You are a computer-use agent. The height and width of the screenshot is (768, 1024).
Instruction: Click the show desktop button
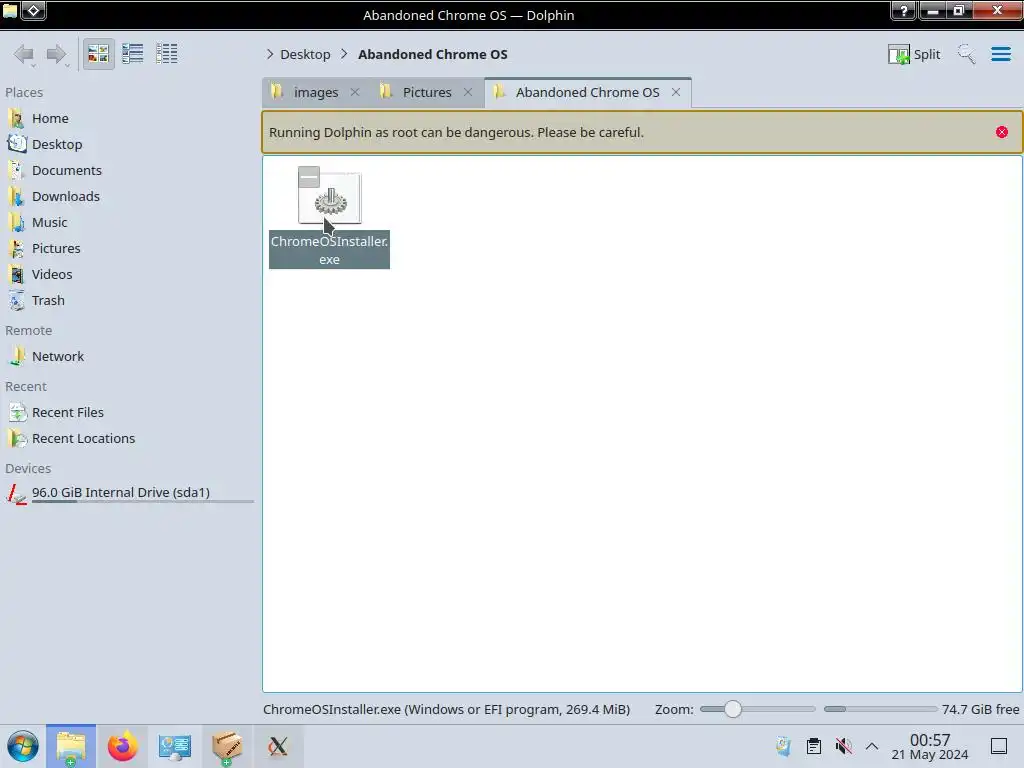(x=999, y=746)
